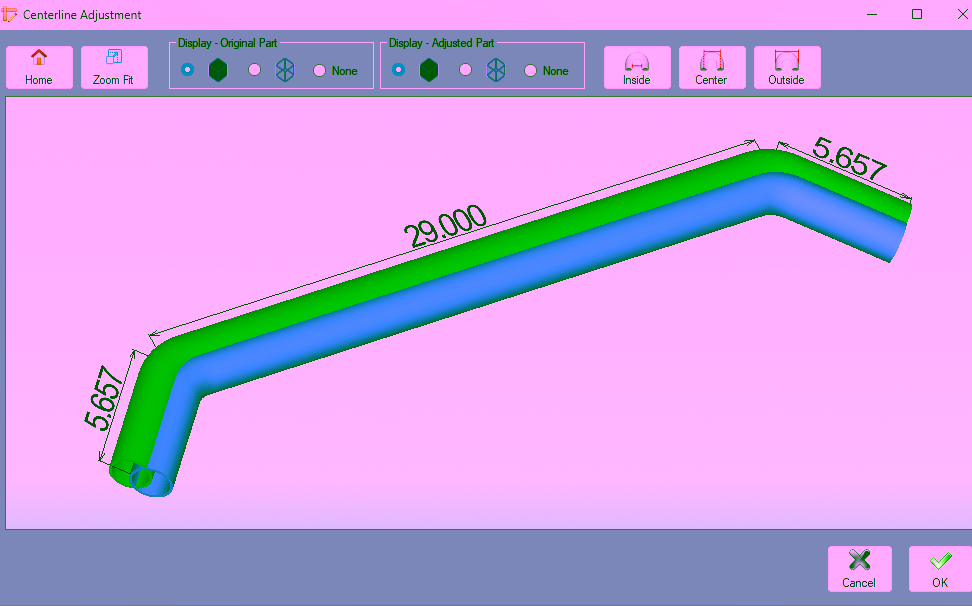Select None radio for Original Part
Image resolution: width=972 pixels, height=606 pixels.
319,71
